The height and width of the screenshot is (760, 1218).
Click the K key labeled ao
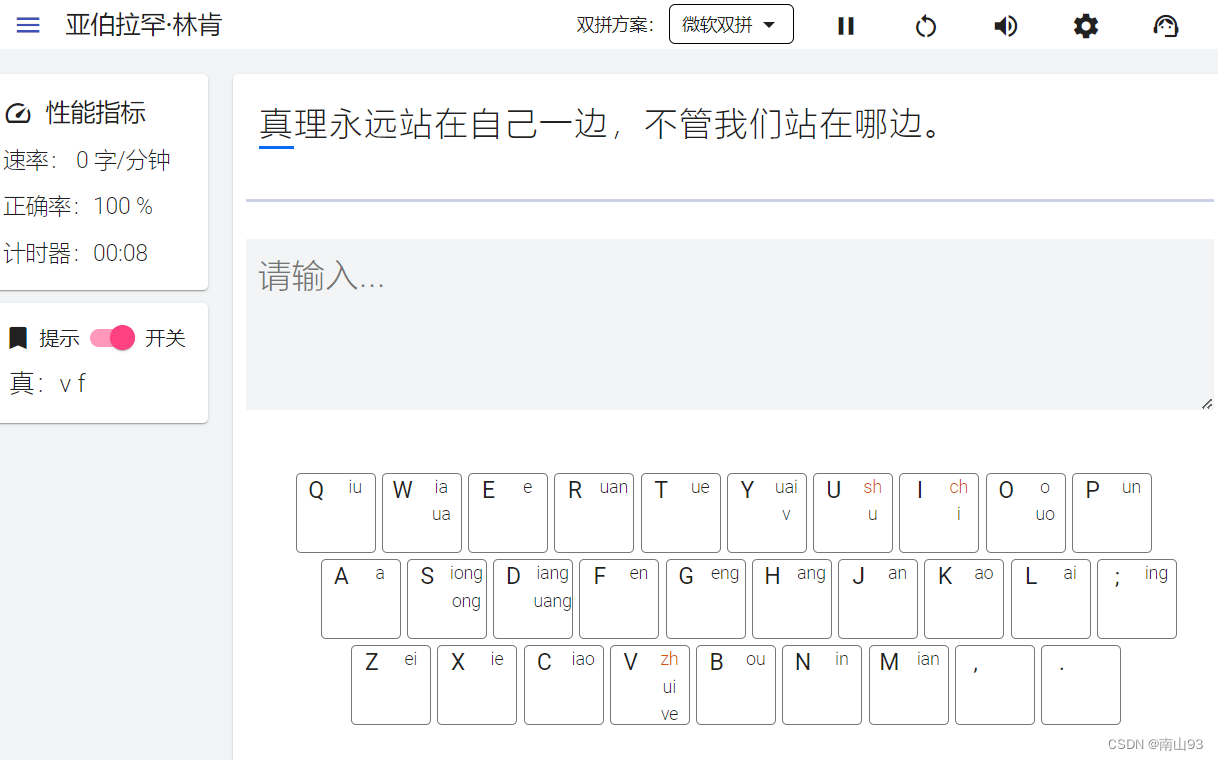pos(964,599)
